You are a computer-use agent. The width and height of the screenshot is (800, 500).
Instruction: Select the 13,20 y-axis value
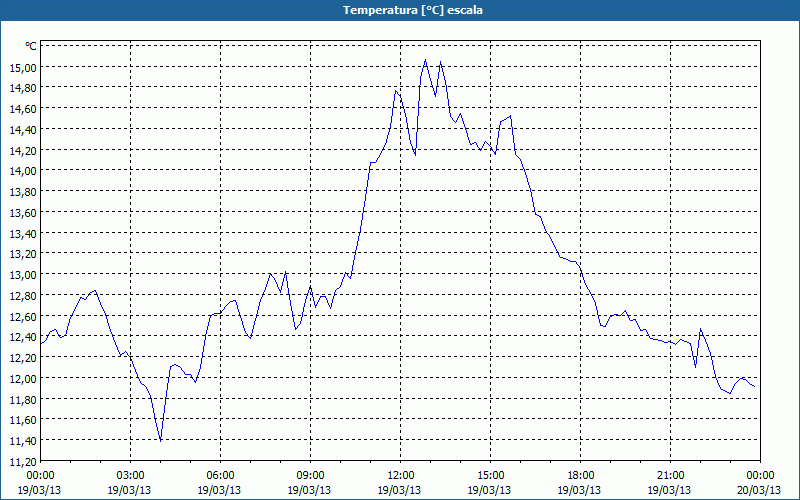(23, 254)
